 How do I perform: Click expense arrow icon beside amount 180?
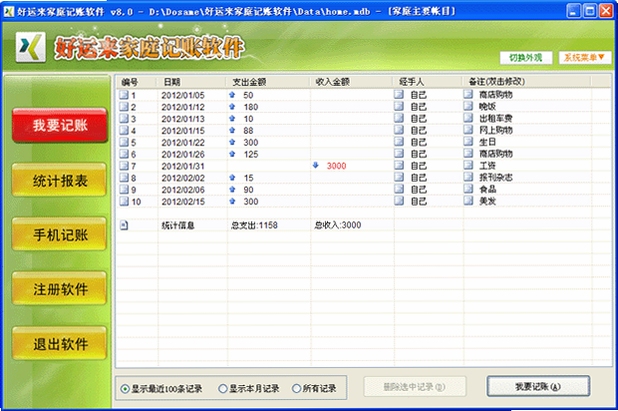[x=232, y=107]
